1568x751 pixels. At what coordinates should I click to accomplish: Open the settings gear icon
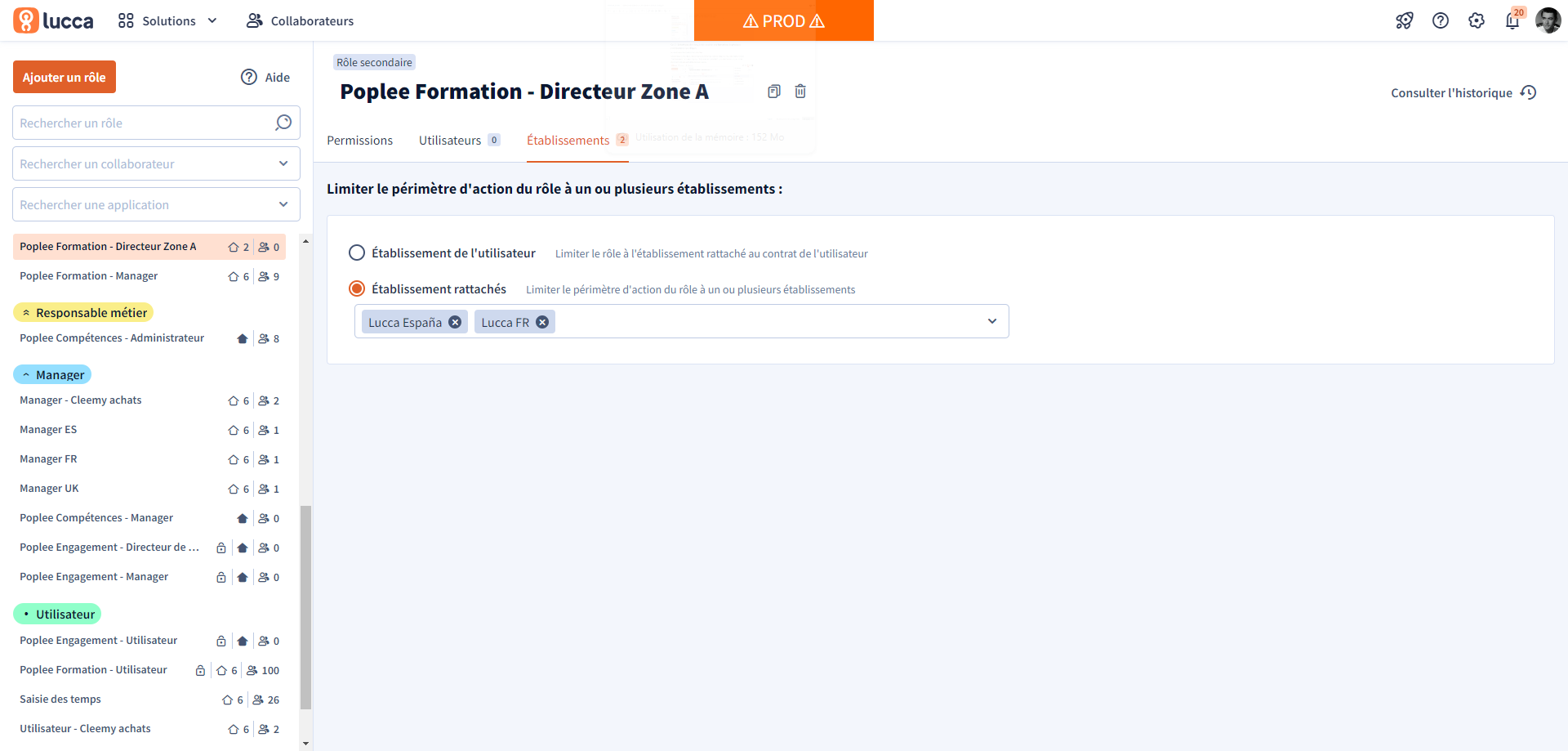click(1477, 20)
